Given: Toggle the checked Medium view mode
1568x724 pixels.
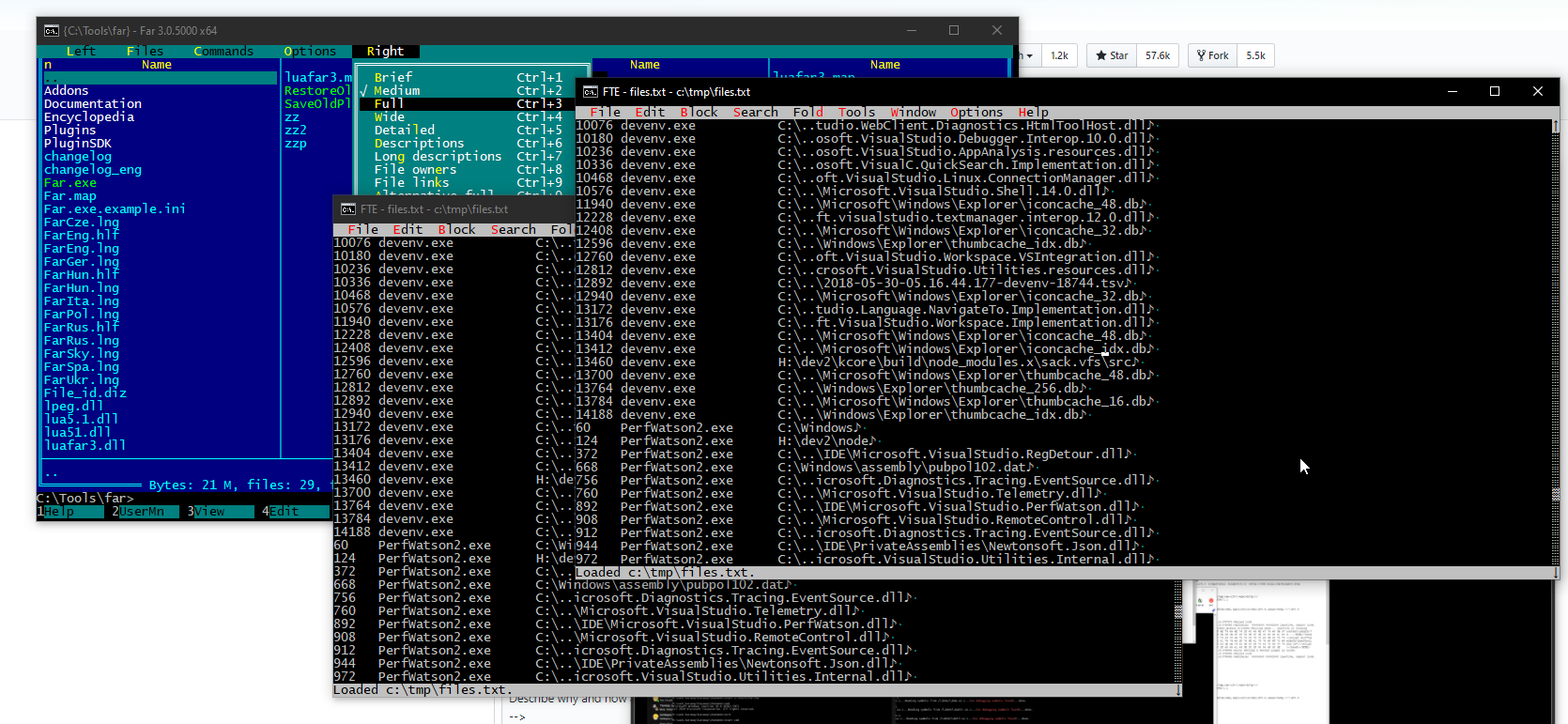Looking at the screenshot, I should (x=468, y=90).
